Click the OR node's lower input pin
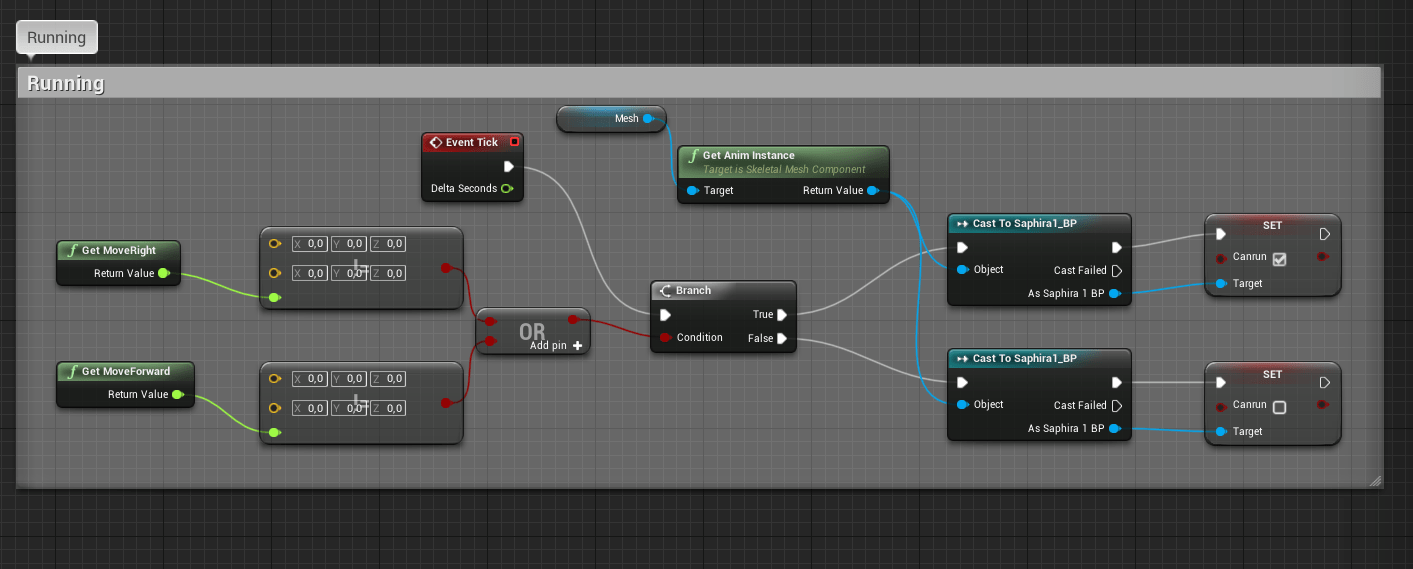 tap(490, 341)
